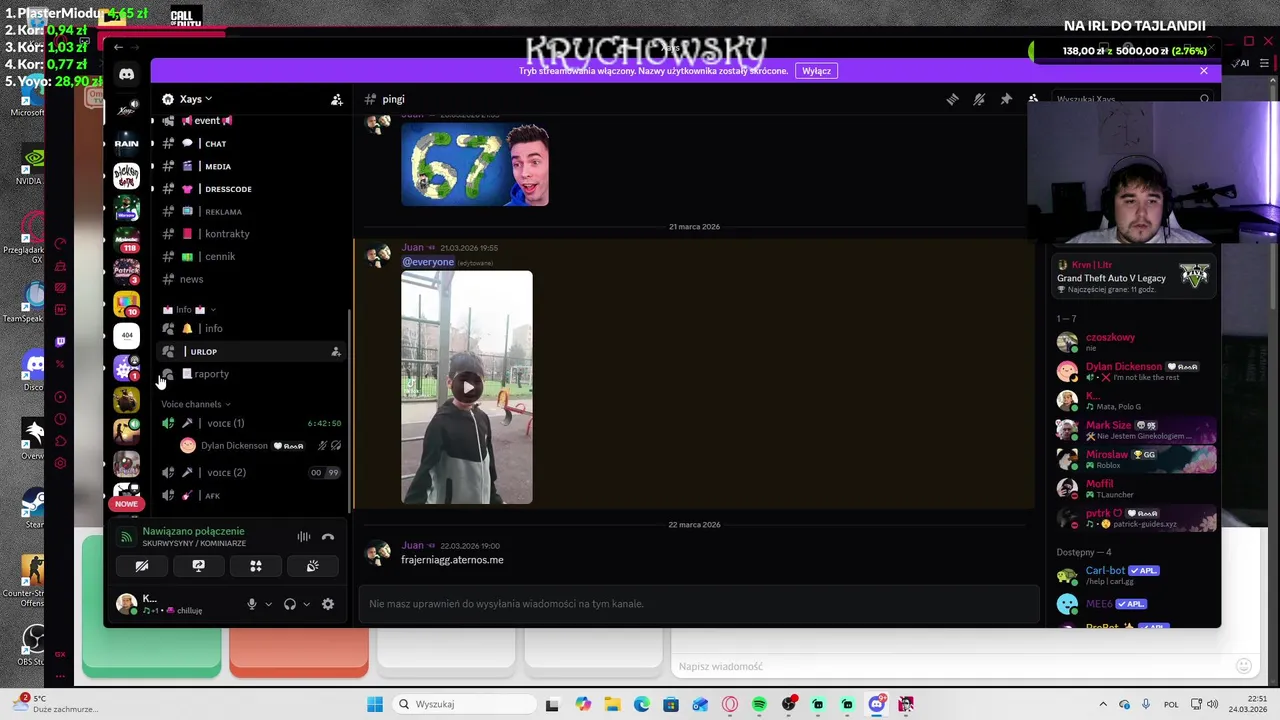Open Discord direct messages home icon

(x=126, y=74)
